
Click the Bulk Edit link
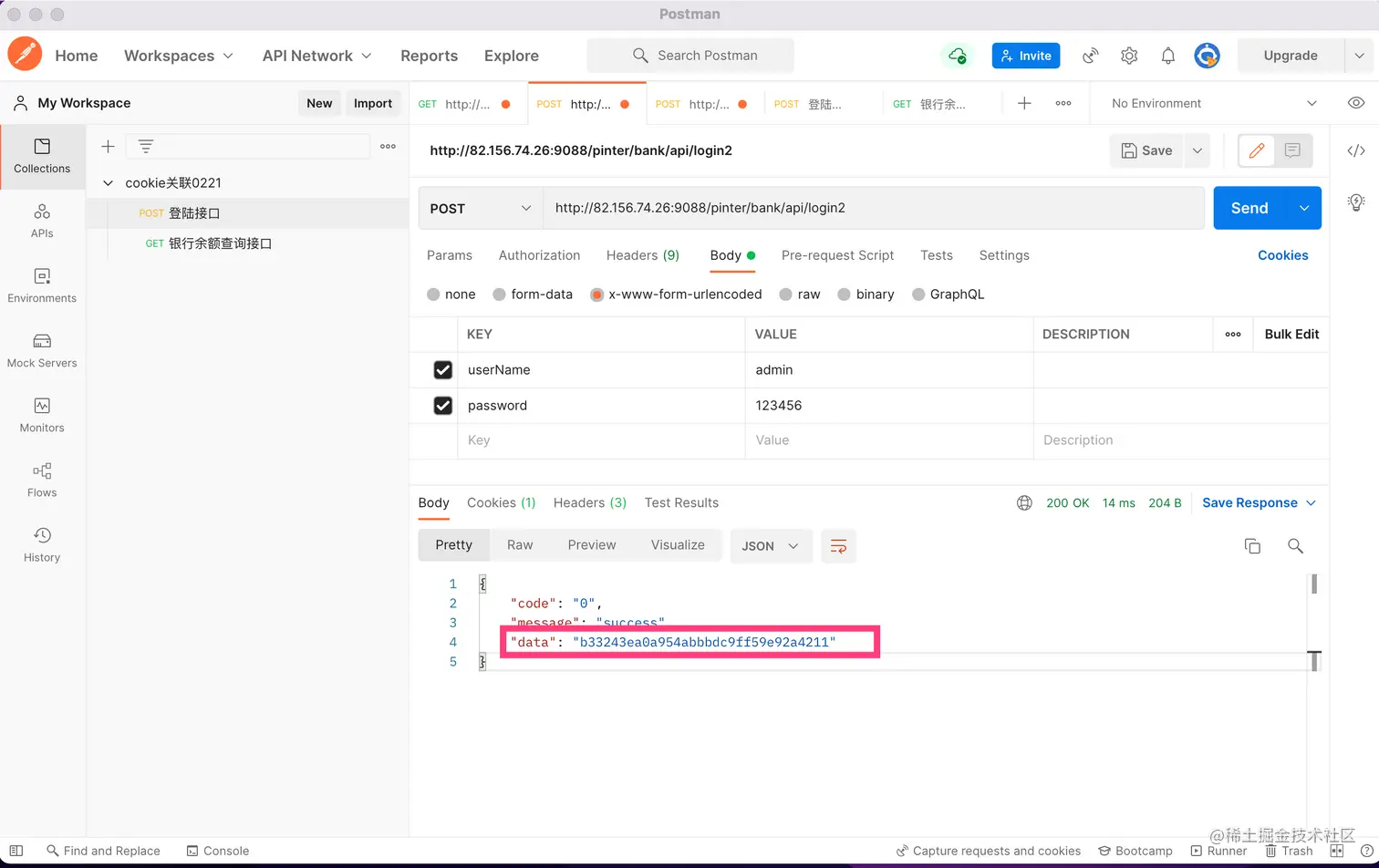tap(1291, 334)
